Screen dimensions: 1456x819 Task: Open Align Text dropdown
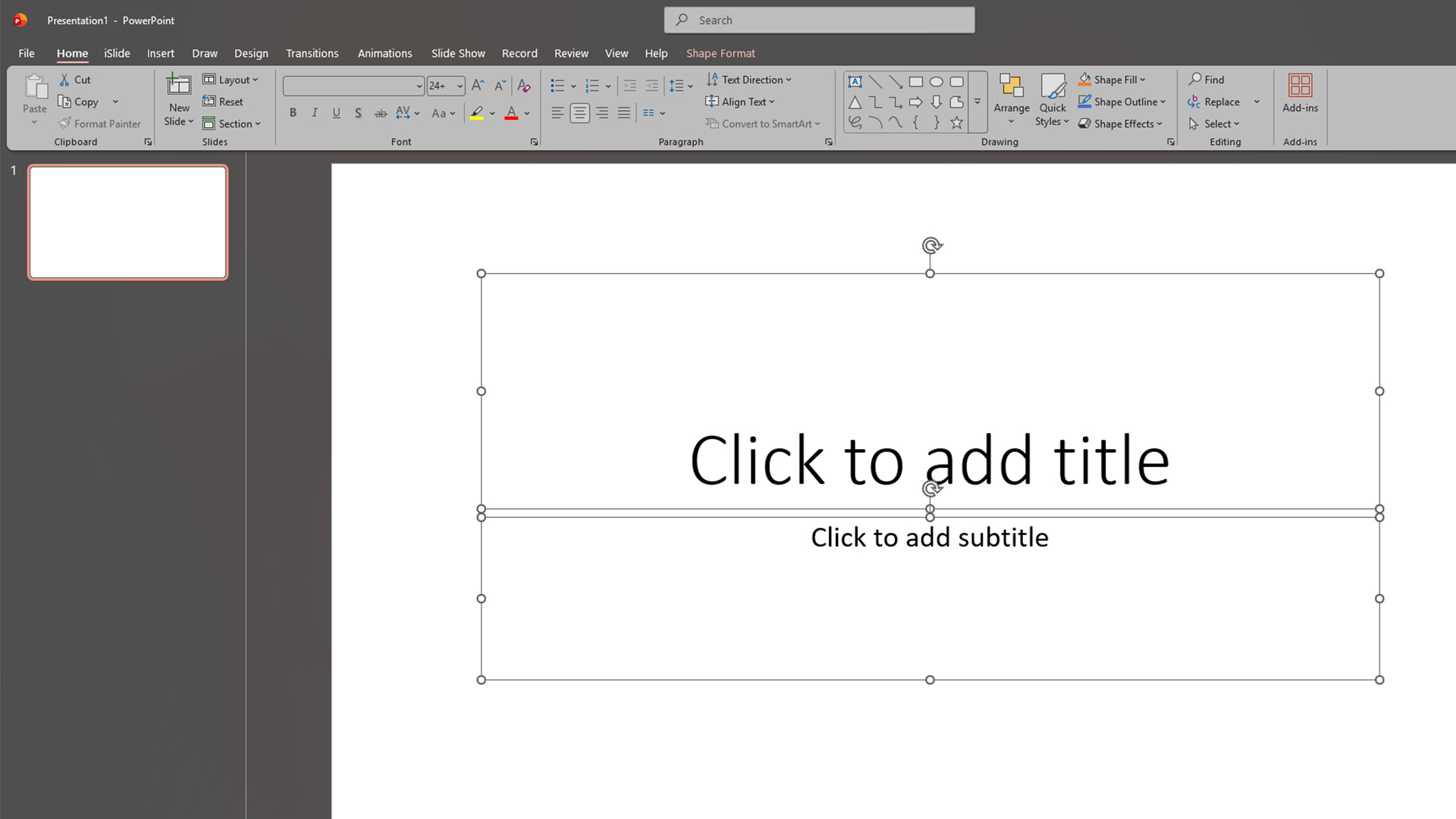[740, 102]
